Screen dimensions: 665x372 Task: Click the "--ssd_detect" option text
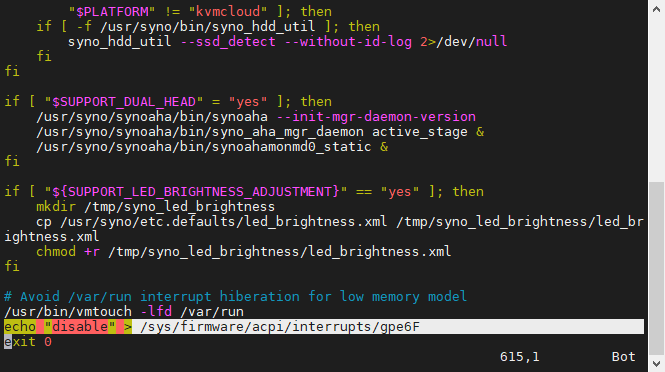228,42
